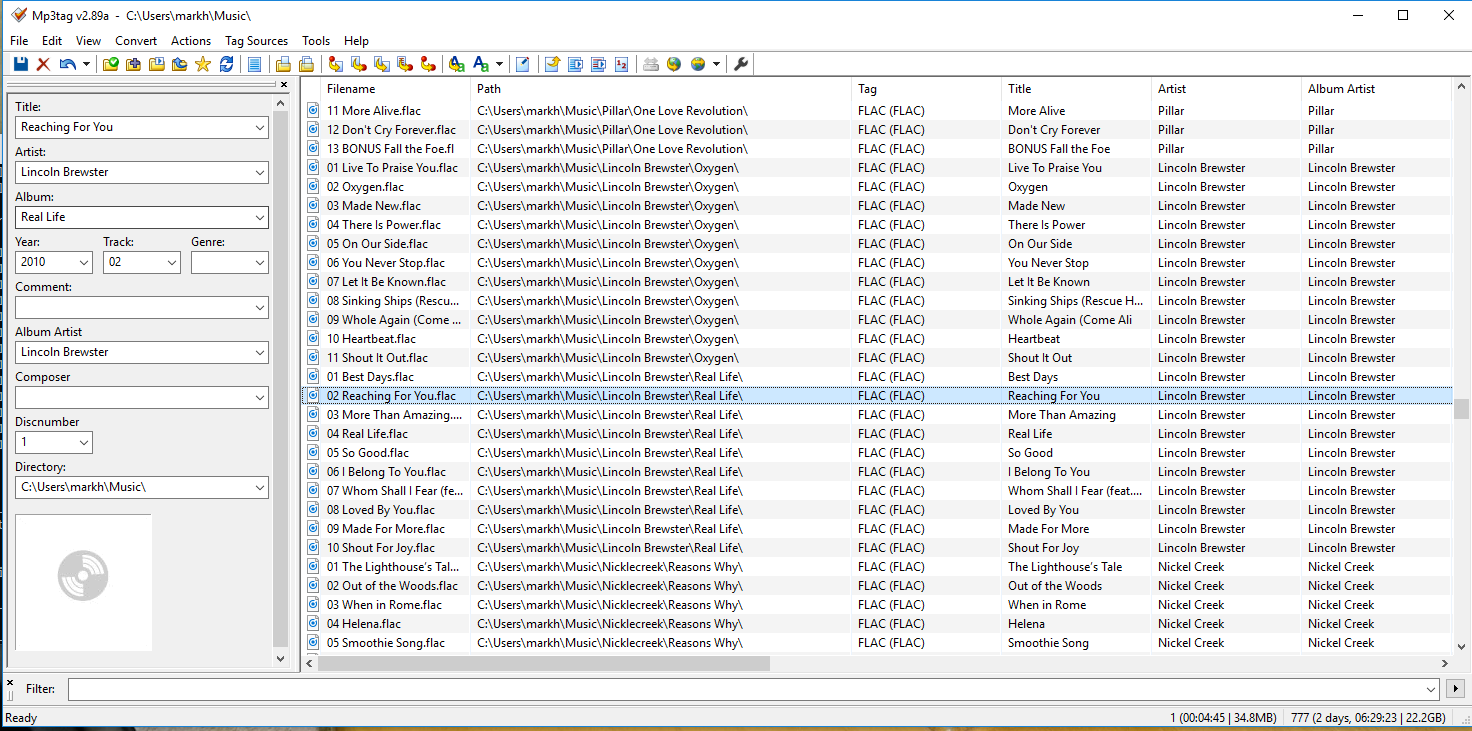Expand the Year combo box arrow
1472x731 pixels.
pyautogui.click(x=86, y=262)
